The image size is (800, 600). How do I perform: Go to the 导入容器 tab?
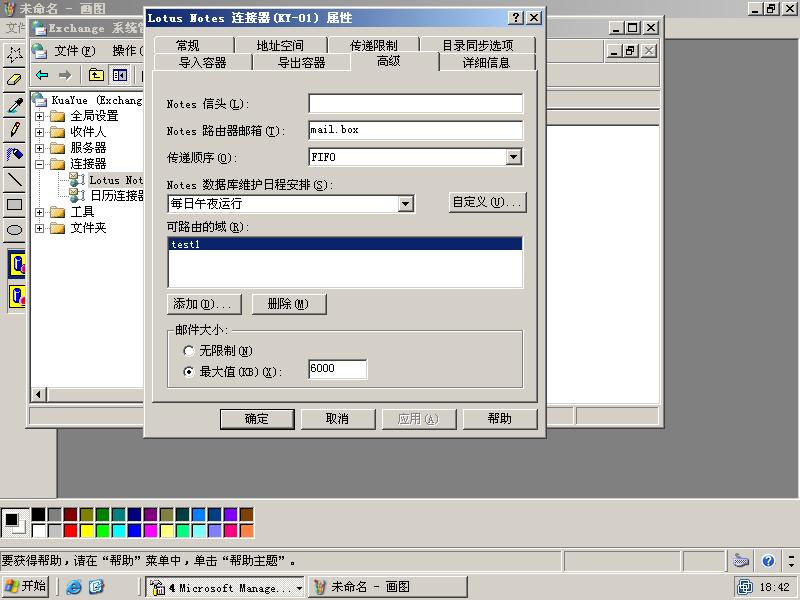tap(203, 62)
